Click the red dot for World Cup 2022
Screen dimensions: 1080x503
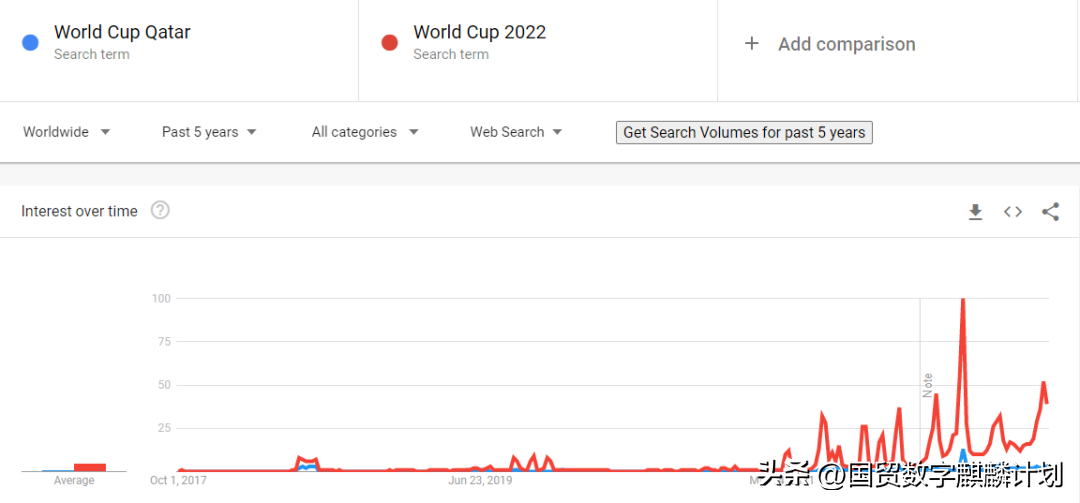[390, 43]
